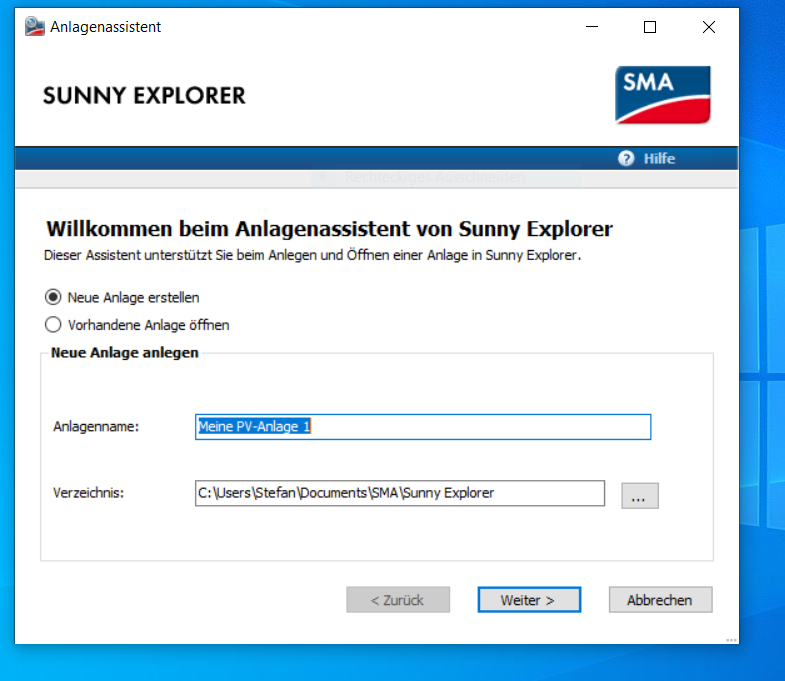Image resolution: width=785 pixels, height=681 pixels.
Task: Click into the Anlagenname text field
Action: (x=423, y=427)
